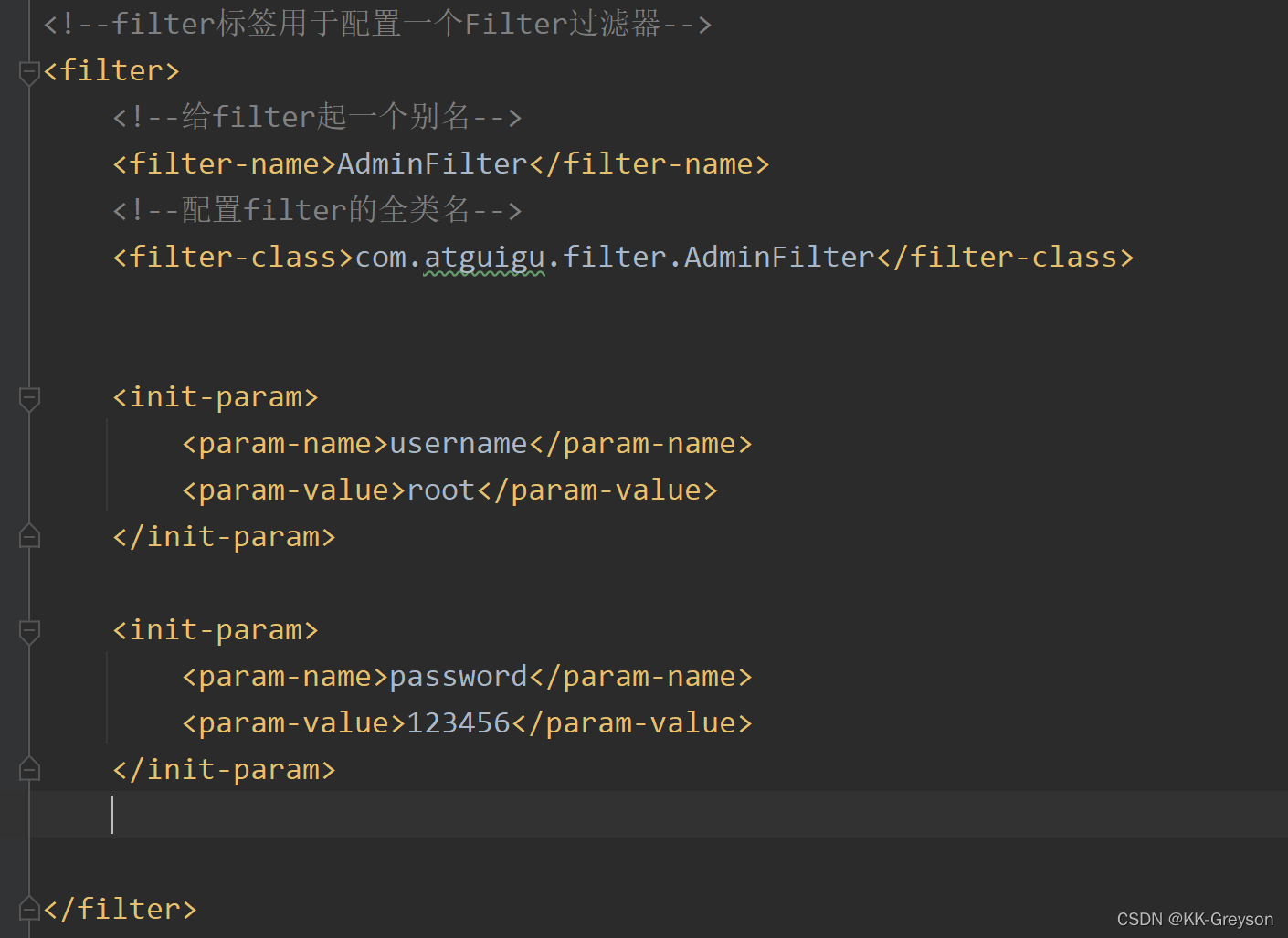Click the closing </filter-class> tag
This screenshot has height=938, width=1288.
point(1006,258)
